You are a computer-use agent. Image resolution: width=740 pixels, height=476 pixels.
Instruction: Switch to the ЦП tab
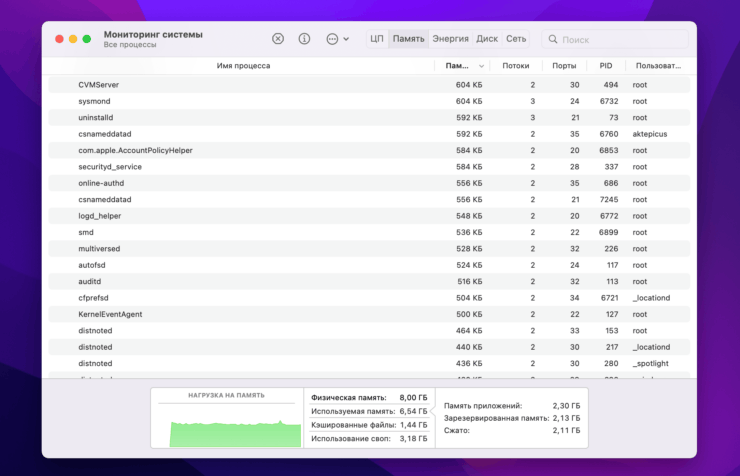click(376, 39)
